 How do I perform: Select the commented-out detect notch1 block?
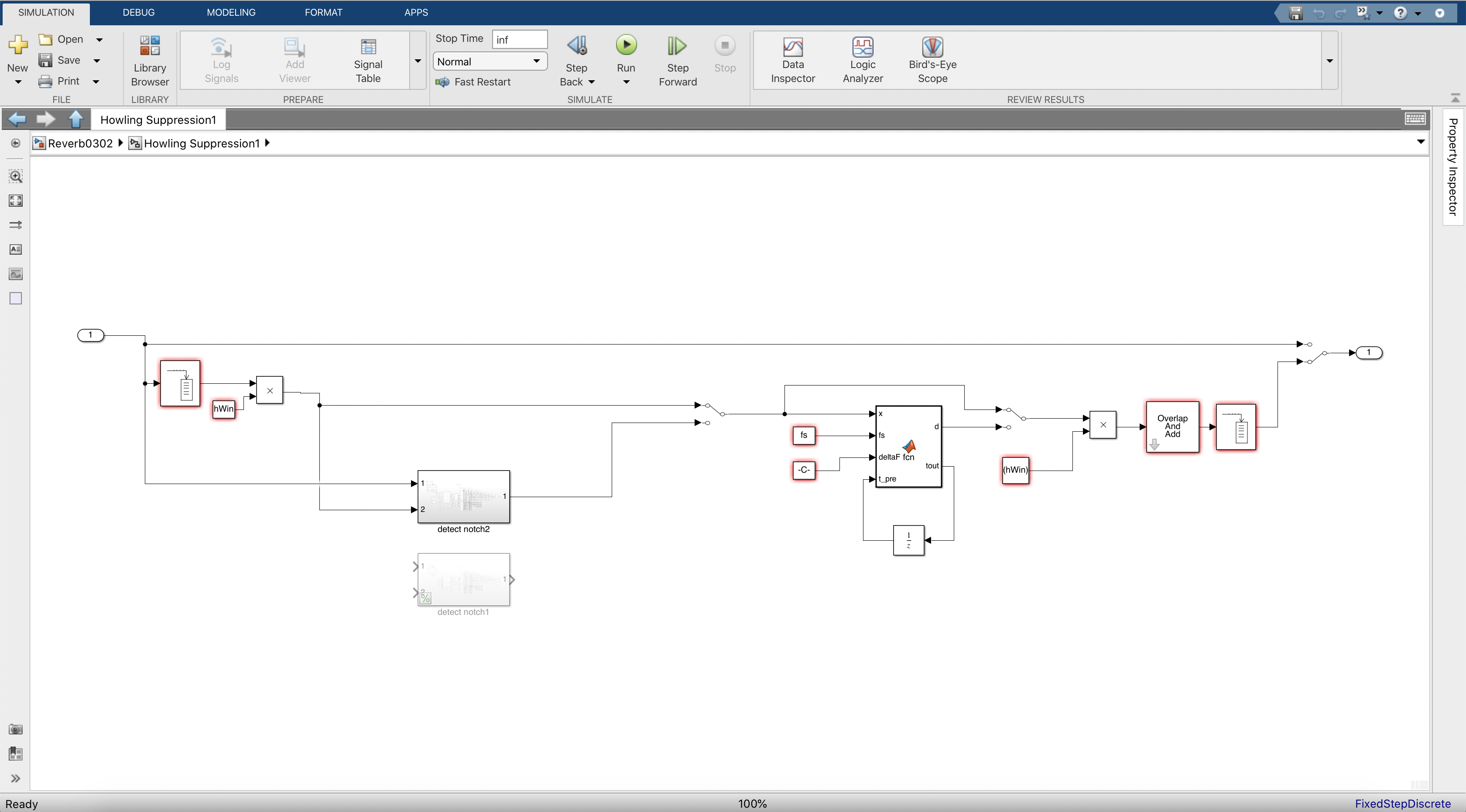coord(463,580)
